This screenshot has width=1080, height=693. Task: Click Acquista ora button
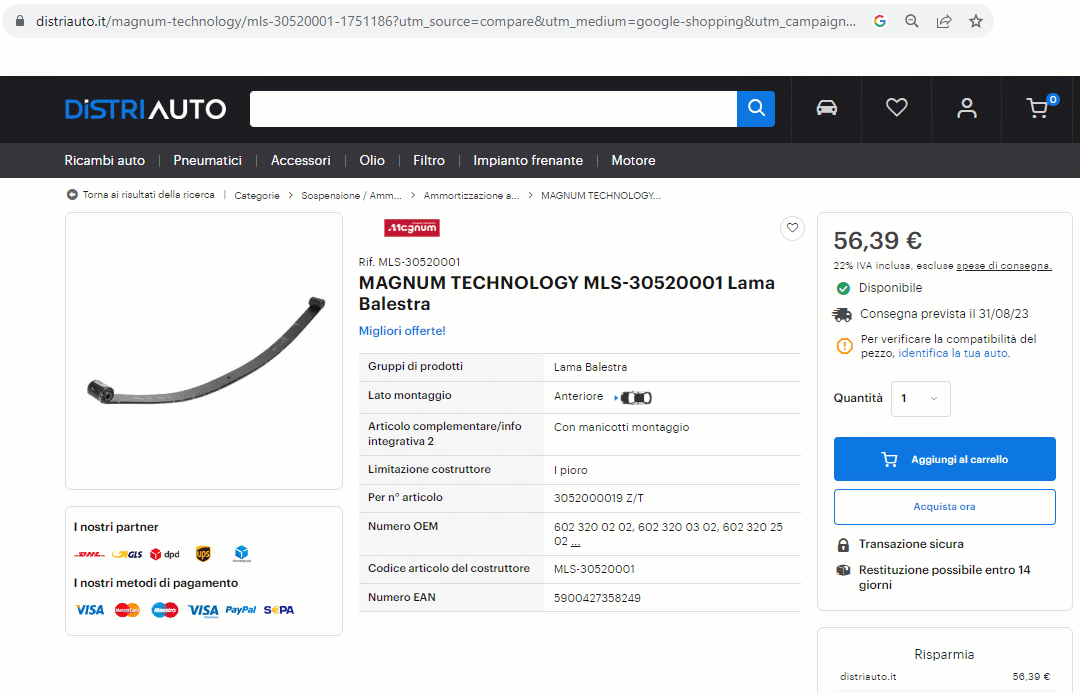pyautogui.click(x=944, y=507)
